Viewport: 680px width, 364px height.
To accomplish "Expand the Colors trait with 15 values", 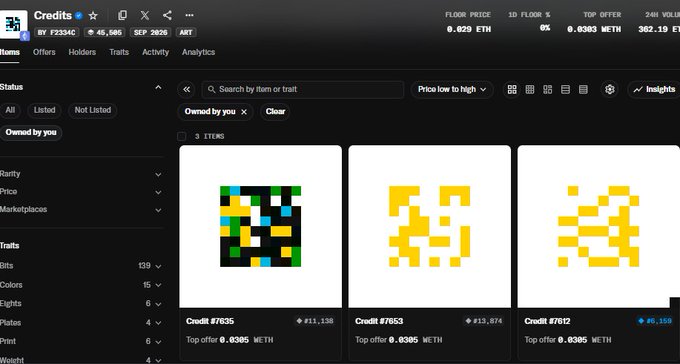I will click(81, 285).
